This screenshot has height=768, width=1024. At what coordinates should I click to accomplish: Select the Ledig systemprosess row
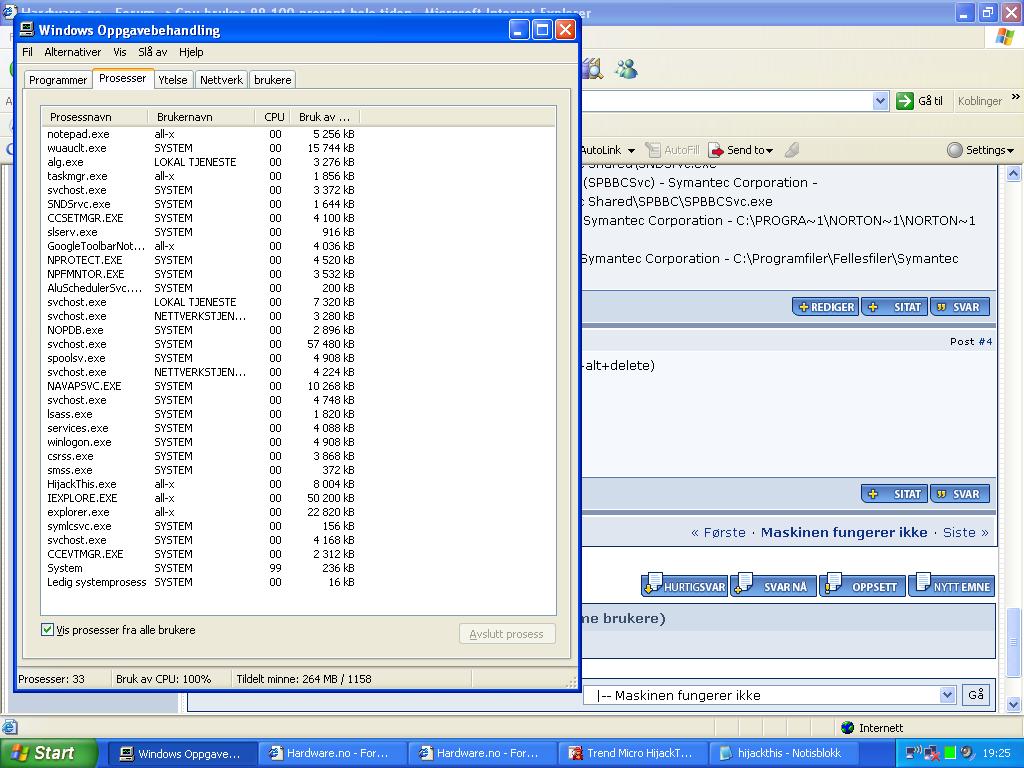tap(200, 583)
